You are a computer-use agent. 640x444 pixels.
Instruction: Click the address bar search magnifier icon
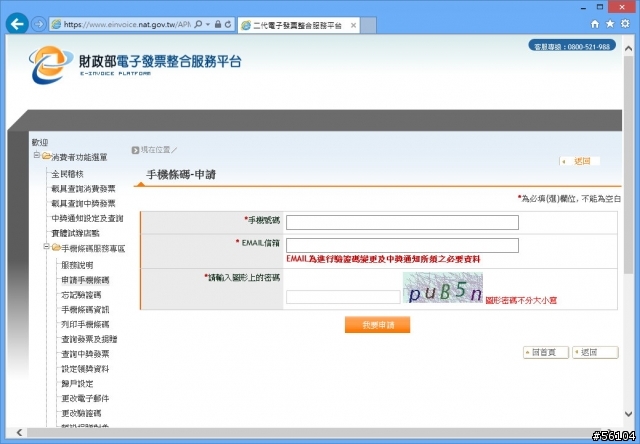[198, 24]
